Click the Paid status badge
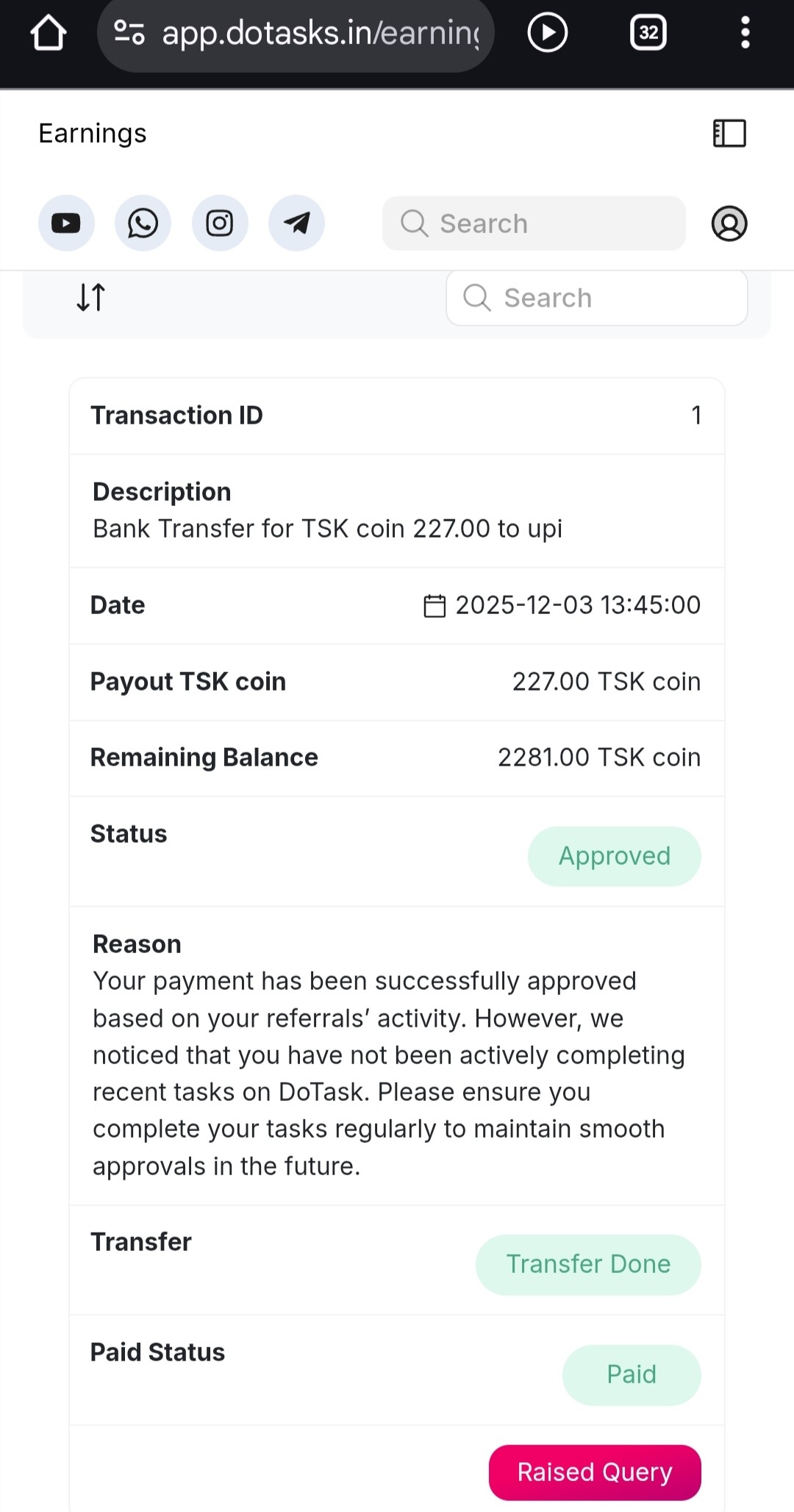The height and width of the screenshot is (1512, 794). click(632, 1374)
